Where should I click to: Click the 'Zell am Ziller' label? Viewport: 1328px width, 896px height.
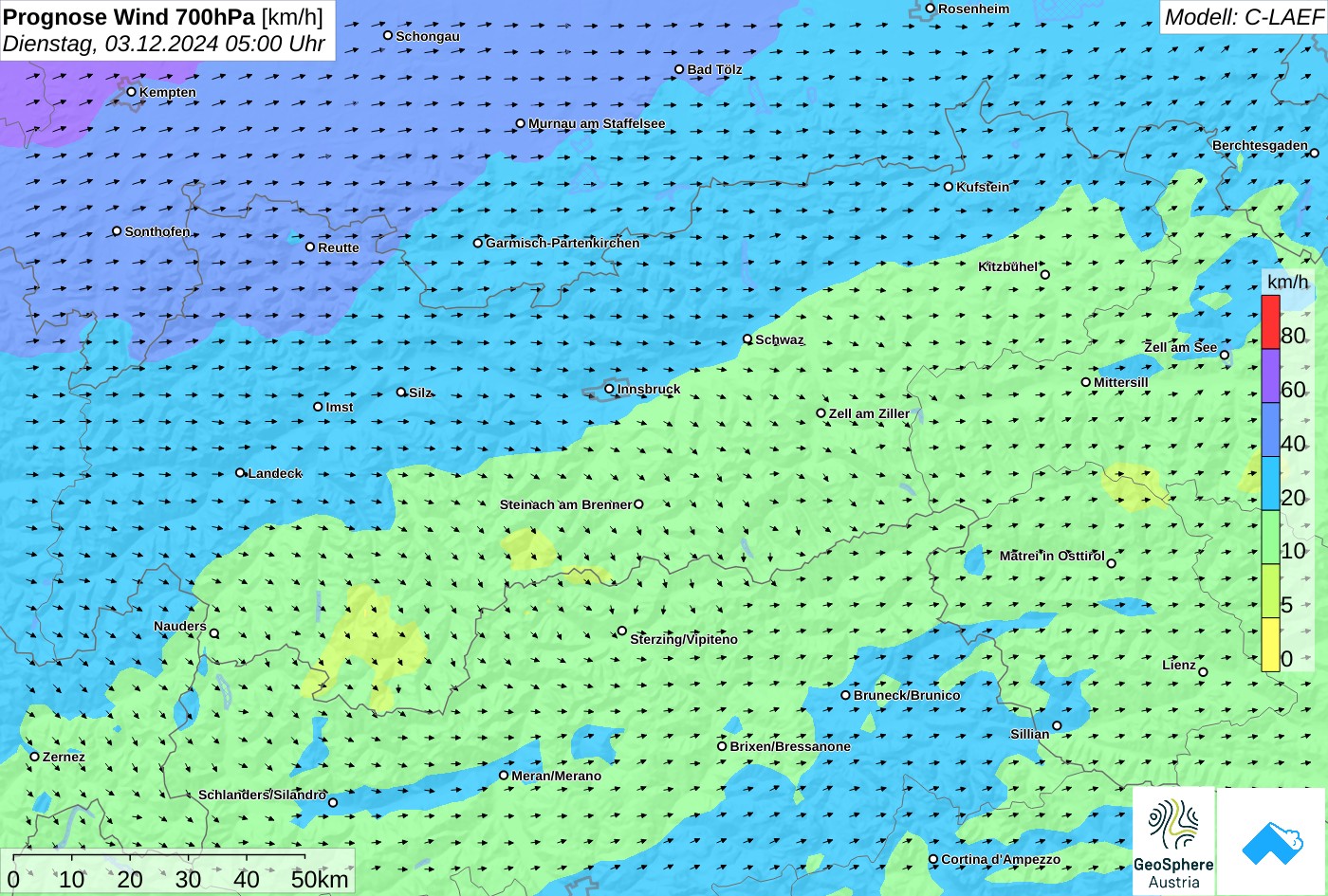coord(869,413)
